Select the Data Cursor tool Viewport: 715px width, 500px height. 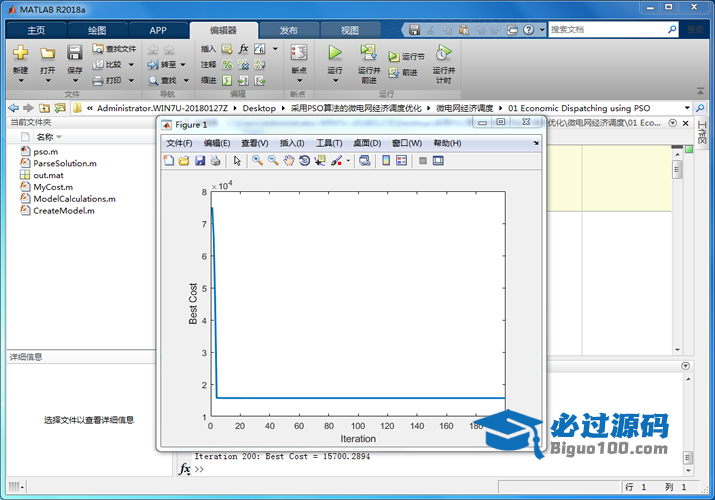[x=320, y=160]
